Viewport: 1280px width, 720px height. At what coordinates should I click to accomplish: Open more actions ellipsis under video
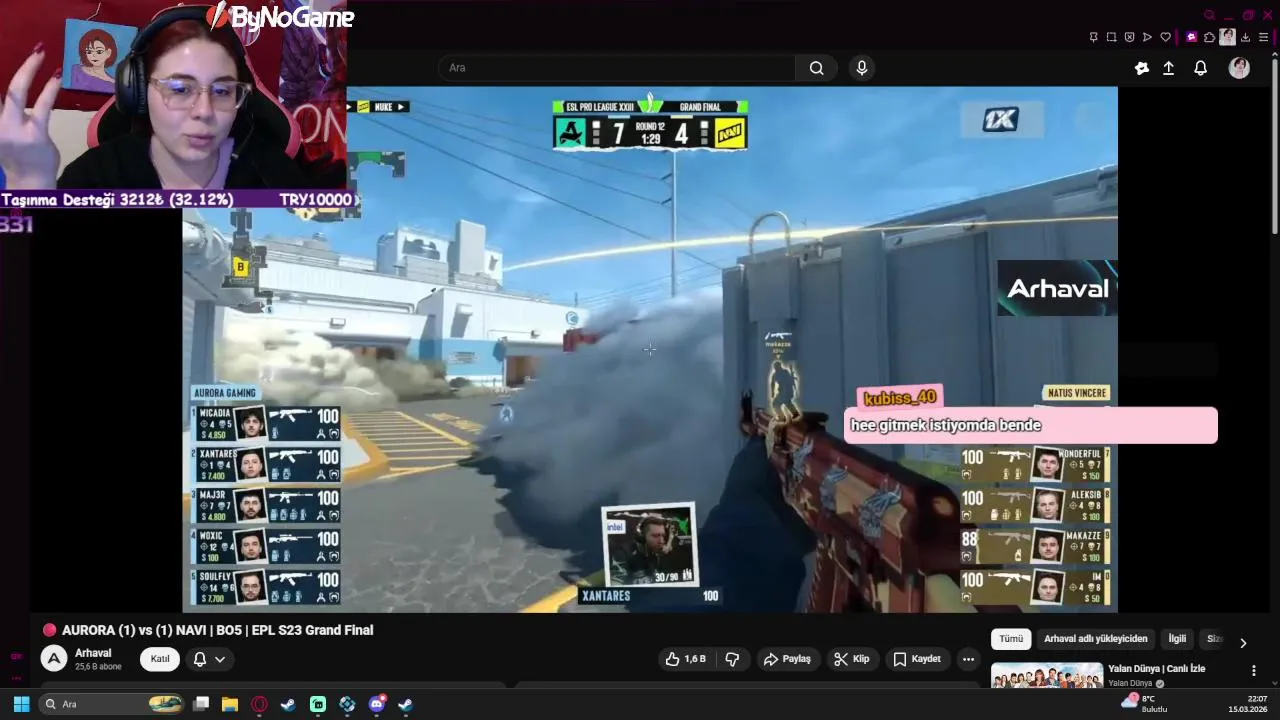click(x=968, y=659)
